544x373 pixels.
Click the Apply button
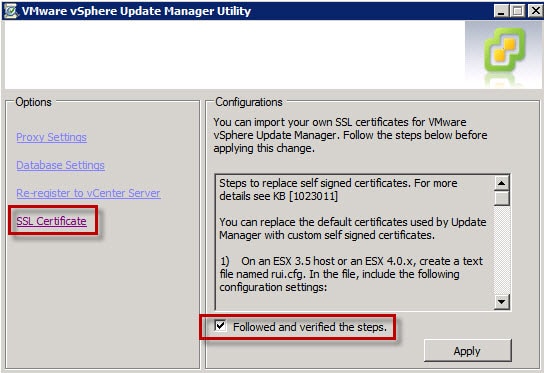pos(467,351)
